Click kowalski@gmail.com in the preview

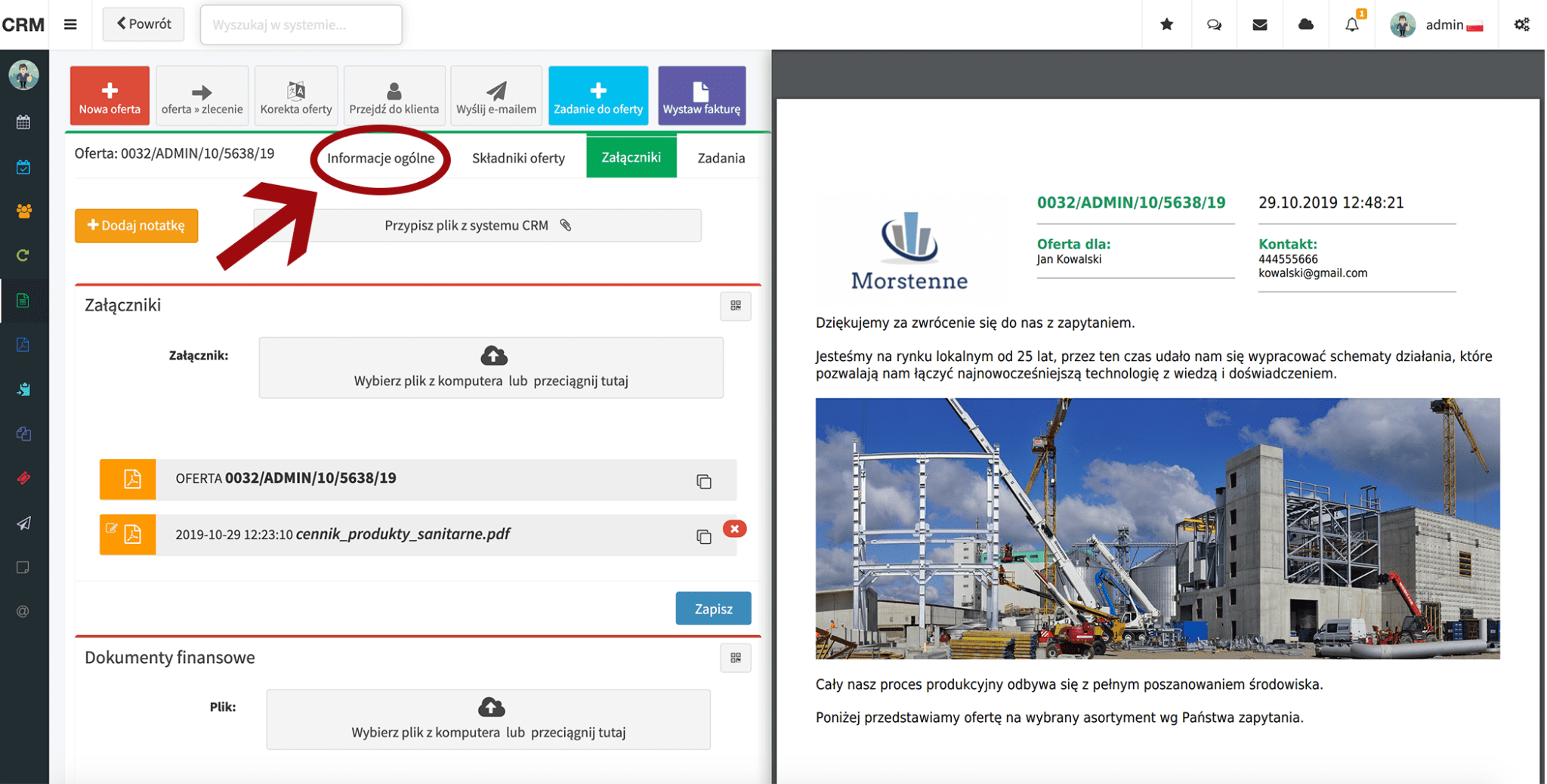point(1313,273)
